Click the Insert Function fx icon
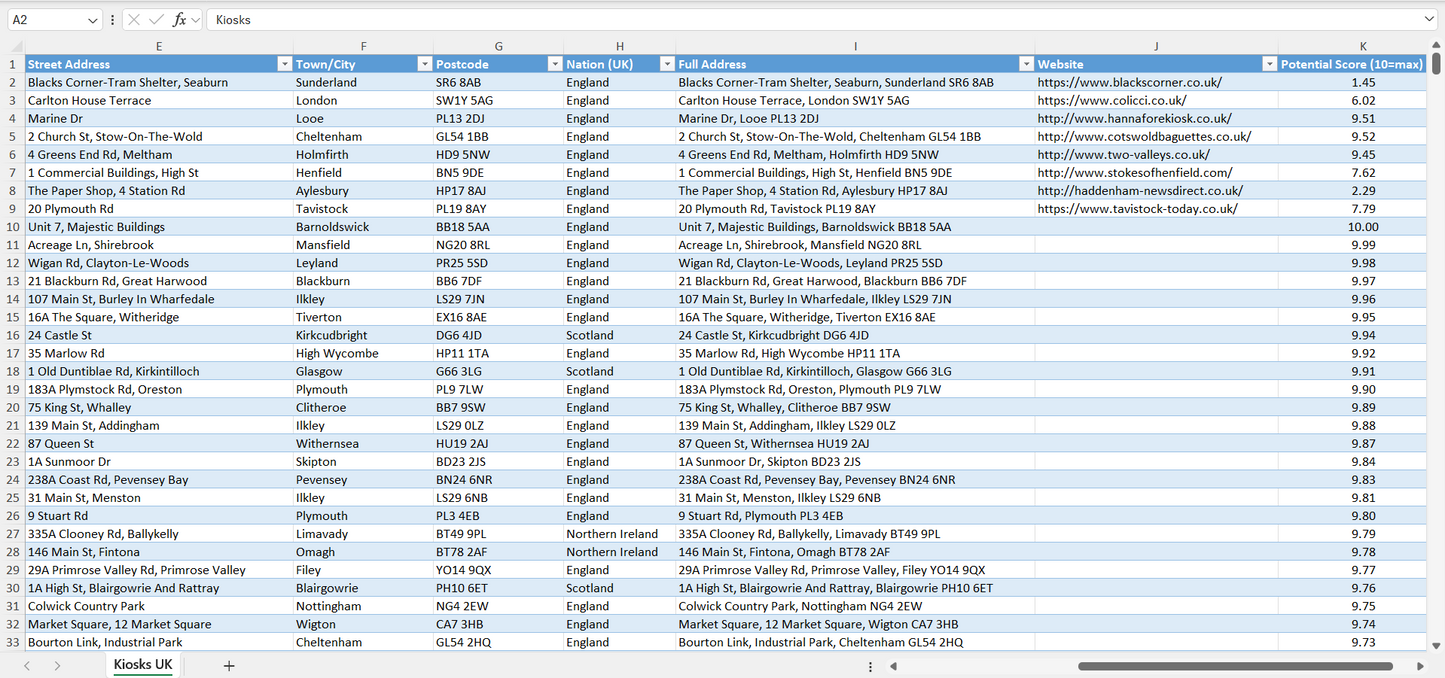Screen dimensions: 1445x678 [180, 19]
